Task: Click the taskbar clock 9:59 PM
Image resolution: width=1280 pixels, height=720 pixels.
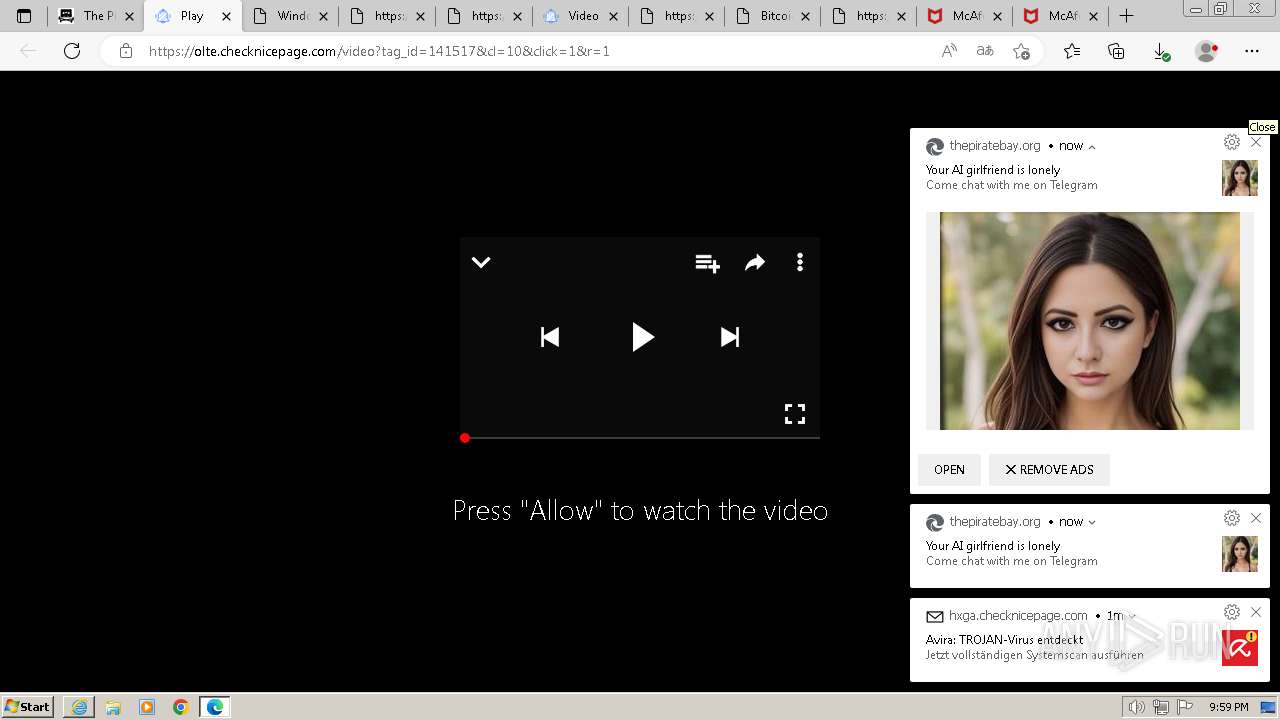Action: pos(1229,707)
